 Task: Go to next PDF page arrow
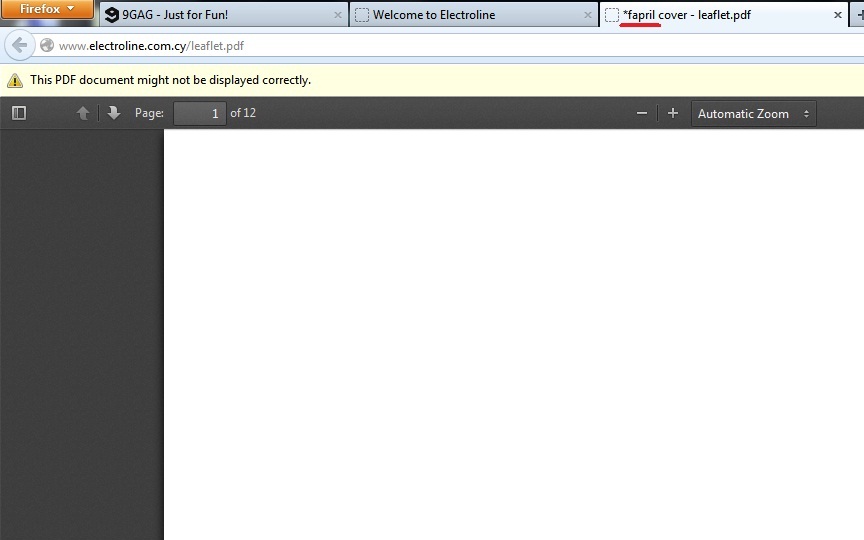[114, 114]
